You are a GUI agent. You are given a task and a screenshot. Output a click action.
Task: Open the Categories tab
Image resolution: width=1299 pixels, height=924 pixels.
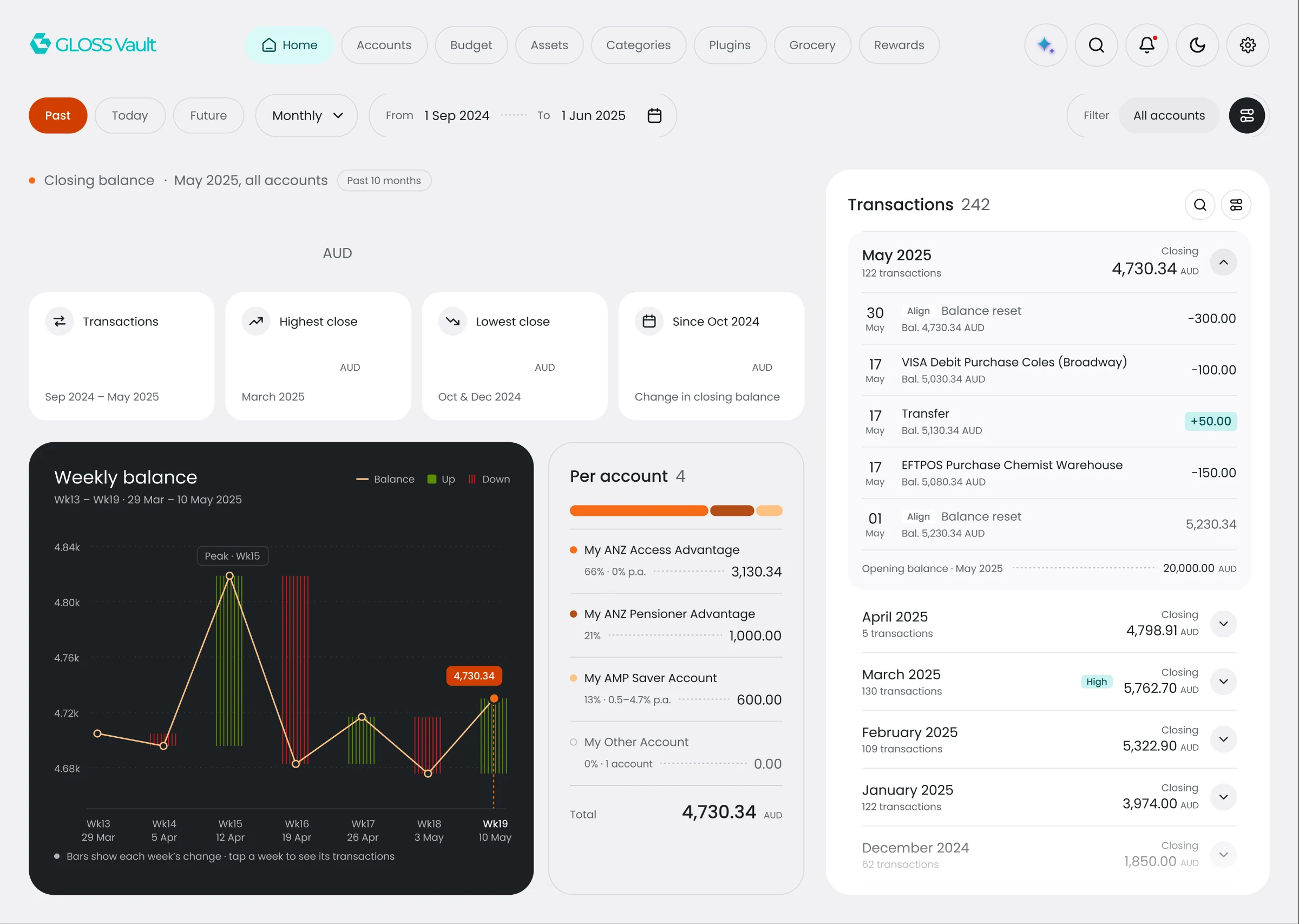tap(638, 45)
